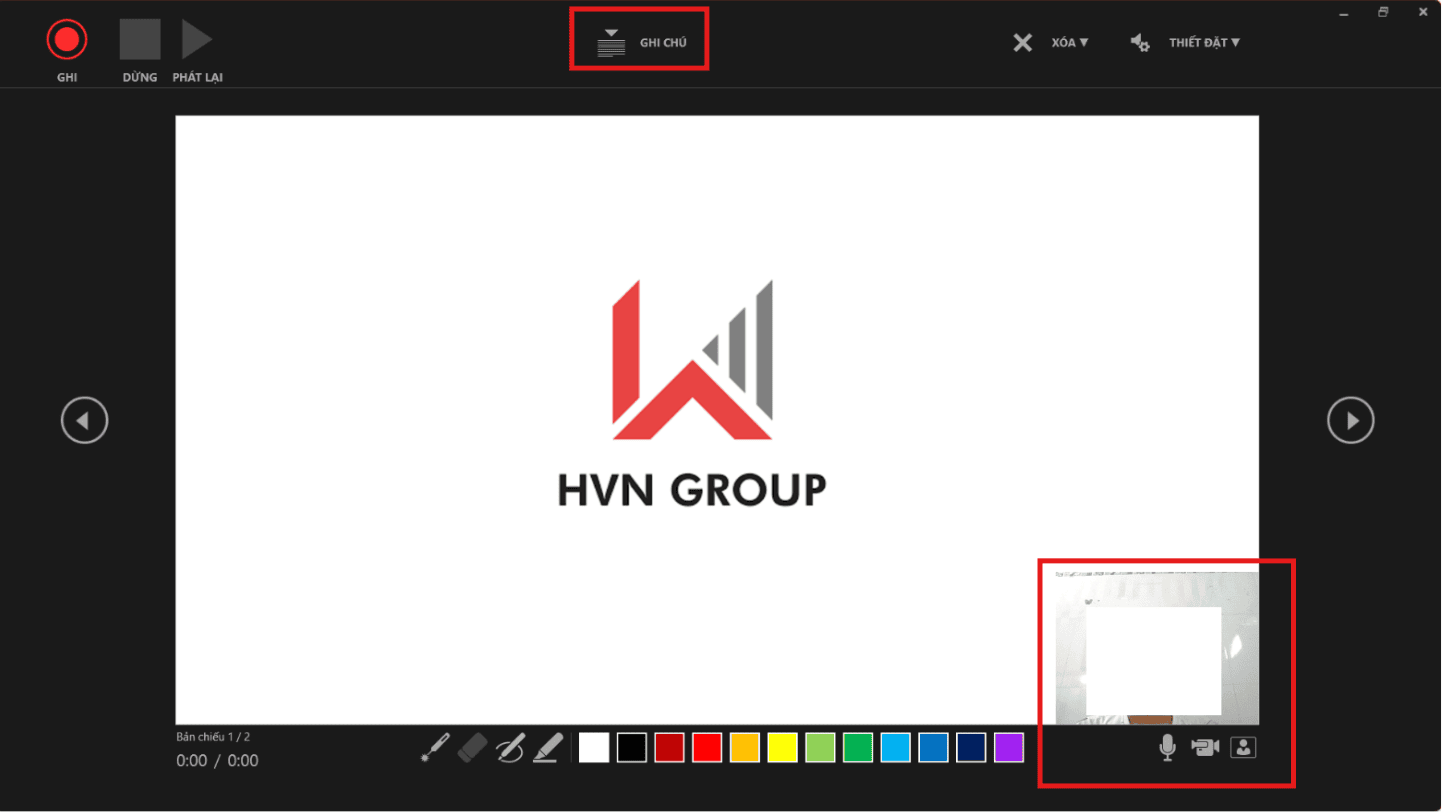Show speaker notes with GHI CHÚ
Image resolution: width=1442 pixels, height=812 pixels.
coord(641,43)
